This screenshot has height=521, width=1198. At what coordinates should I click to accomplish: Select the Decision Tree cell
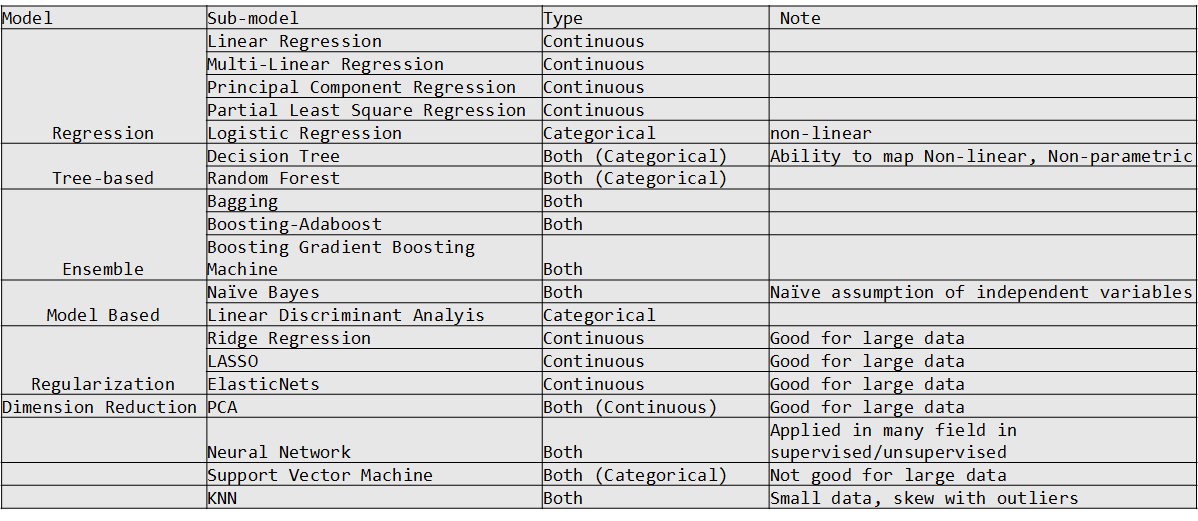click(374, 156)
